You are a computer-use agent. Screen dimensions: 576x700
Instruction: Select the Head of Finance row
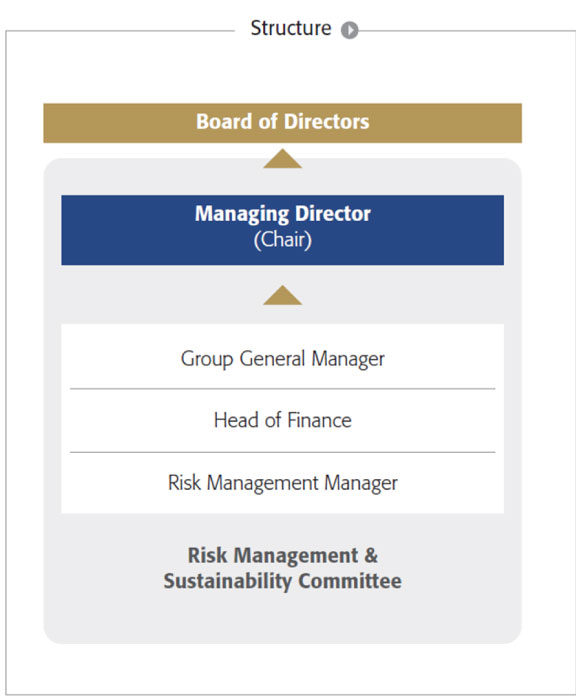point(283,420)
